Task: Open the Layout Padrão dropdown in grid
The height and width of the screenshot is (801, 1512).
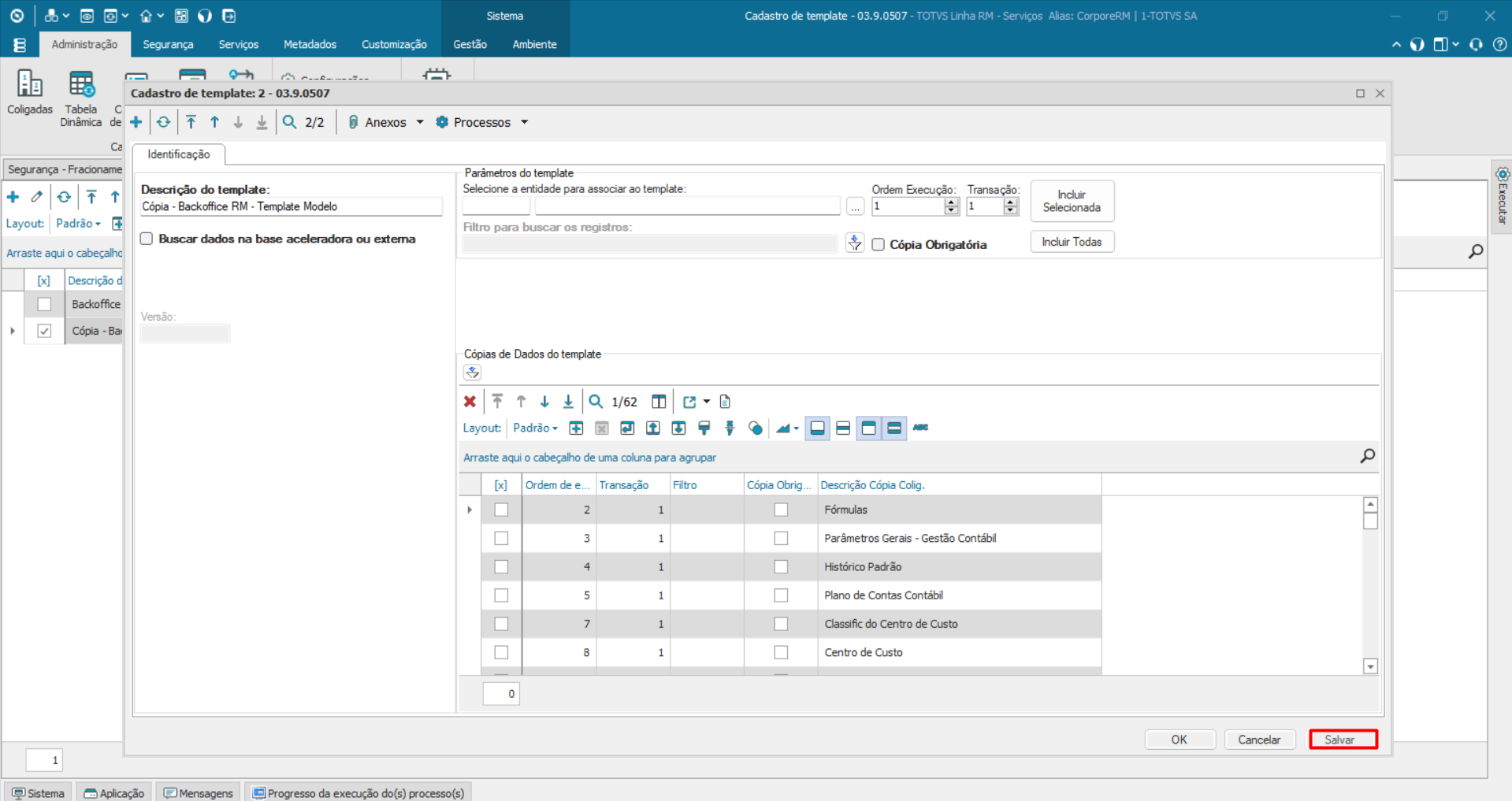Action: pyautogui.click(x=535, y=428)
